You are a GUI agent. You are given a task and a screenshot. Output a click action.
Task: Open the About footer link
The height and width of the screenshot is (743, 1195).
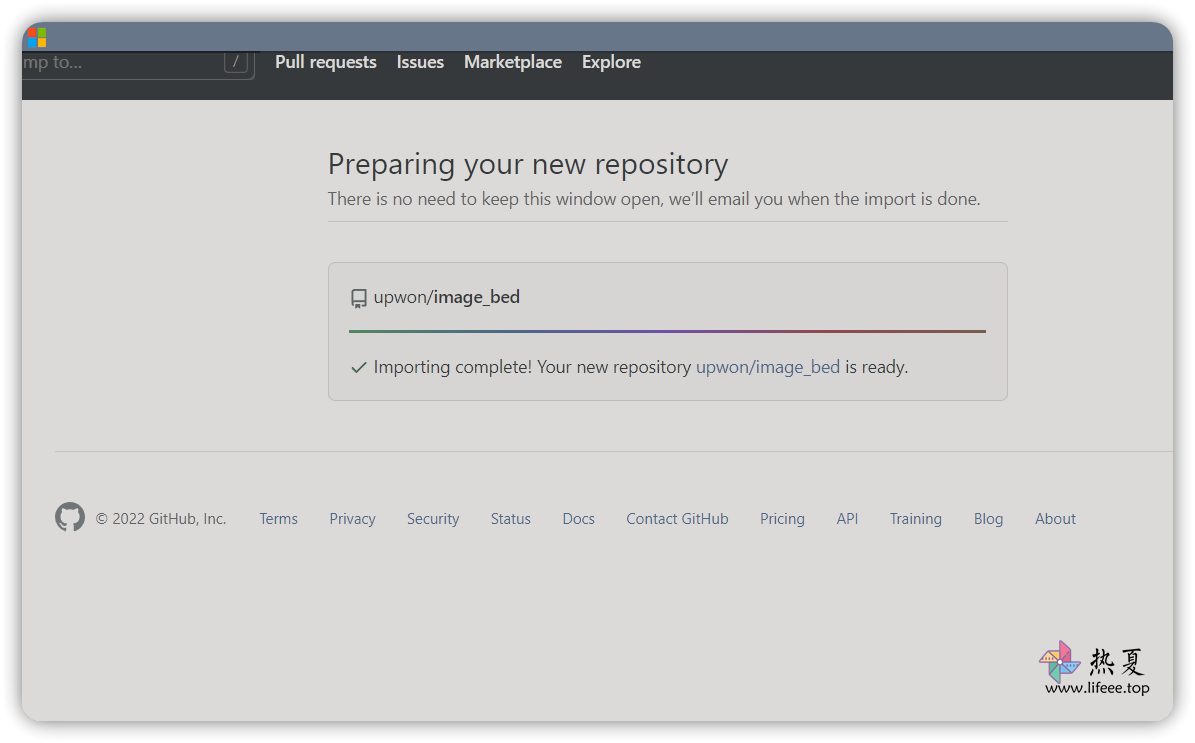click(1056, 518)
